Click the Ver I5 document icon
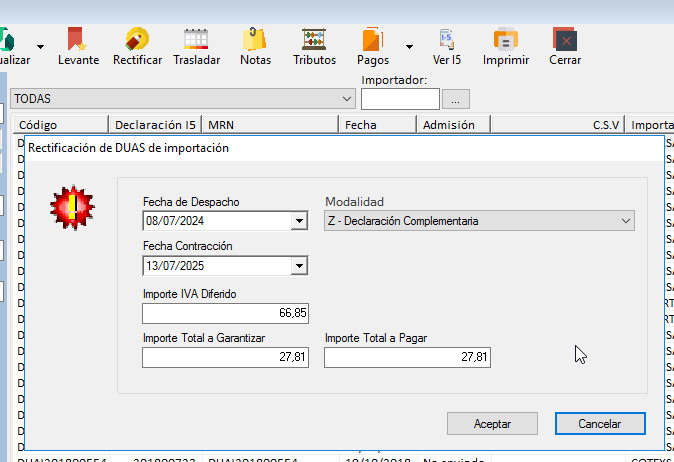This screenshot has height=462, width=674. (x=446, y=40)
